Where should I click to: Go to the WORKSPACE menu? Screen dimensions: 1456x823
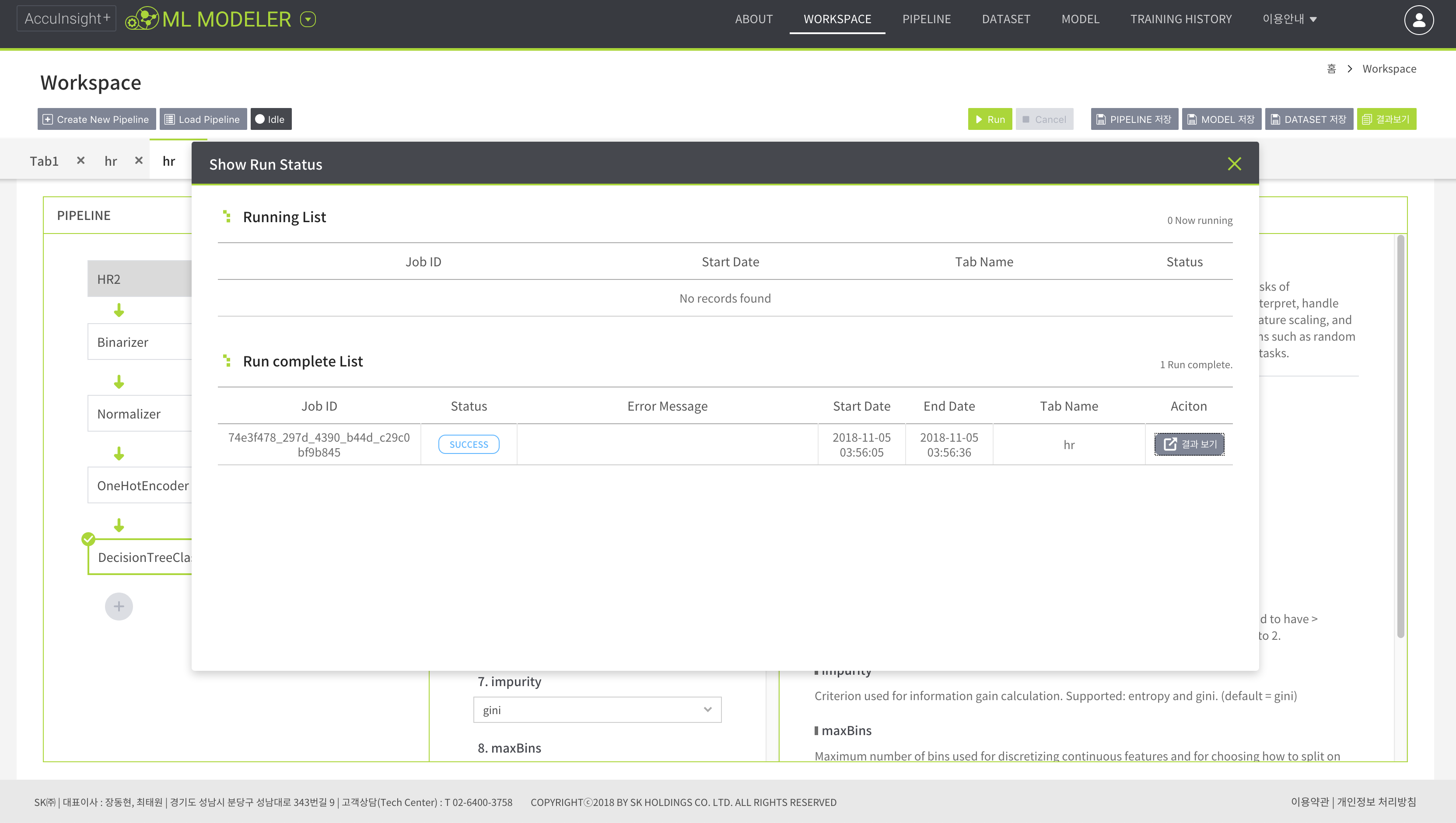pyautogui.click(x=837, y=19)
